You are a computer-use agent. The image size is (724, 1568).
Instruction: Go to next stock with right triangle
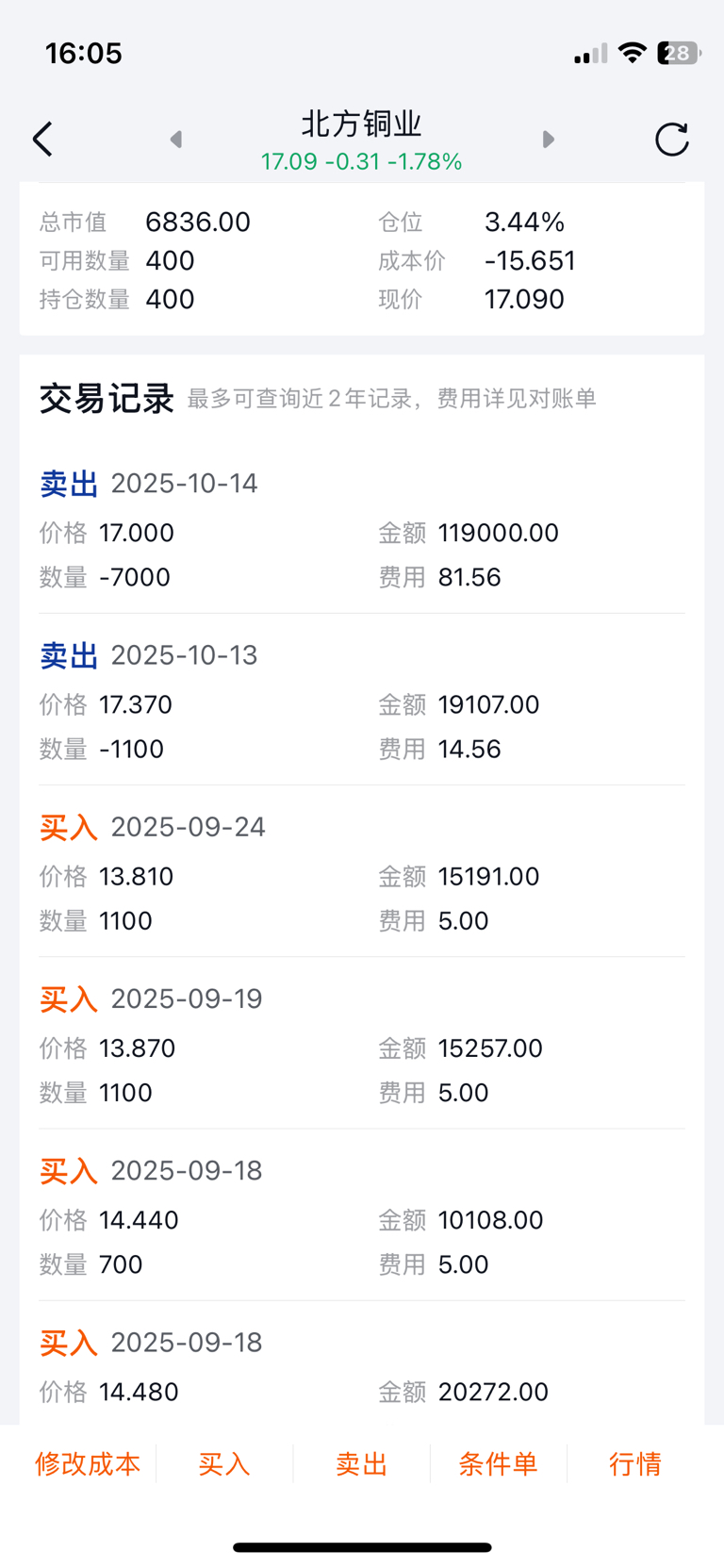tap(548, 140)
